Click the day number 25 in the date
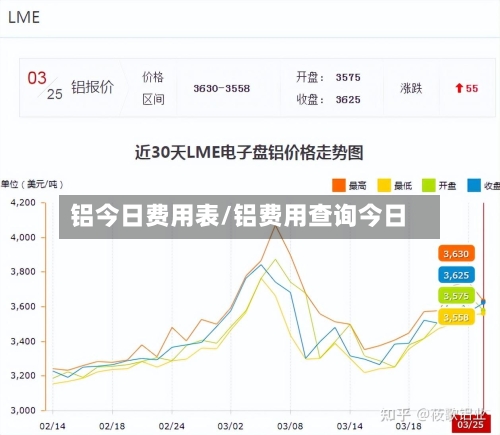 click(55, 94)
